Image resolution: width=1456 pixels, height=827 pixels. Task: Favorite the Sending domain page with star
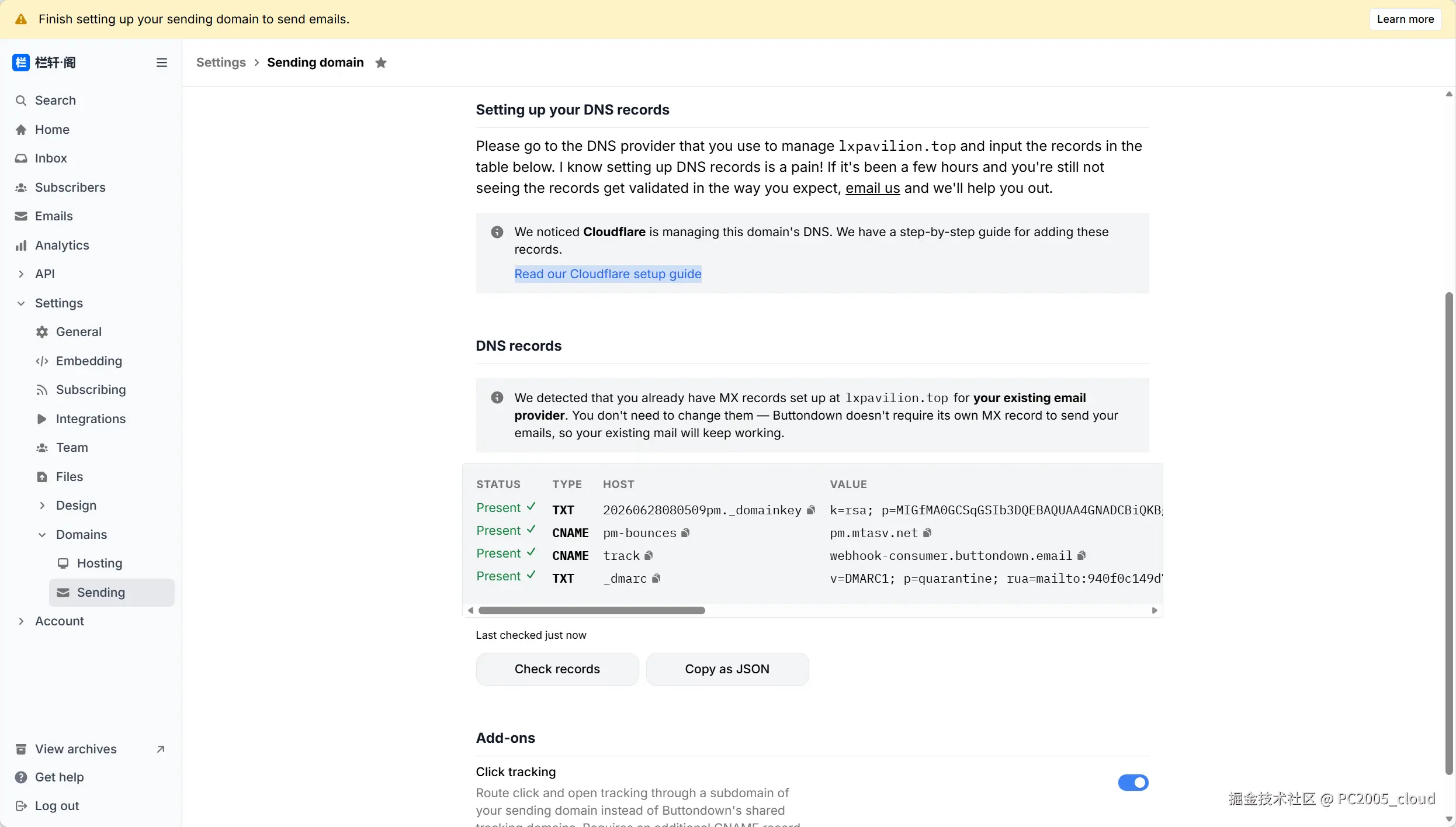click(x=381, y=63)
